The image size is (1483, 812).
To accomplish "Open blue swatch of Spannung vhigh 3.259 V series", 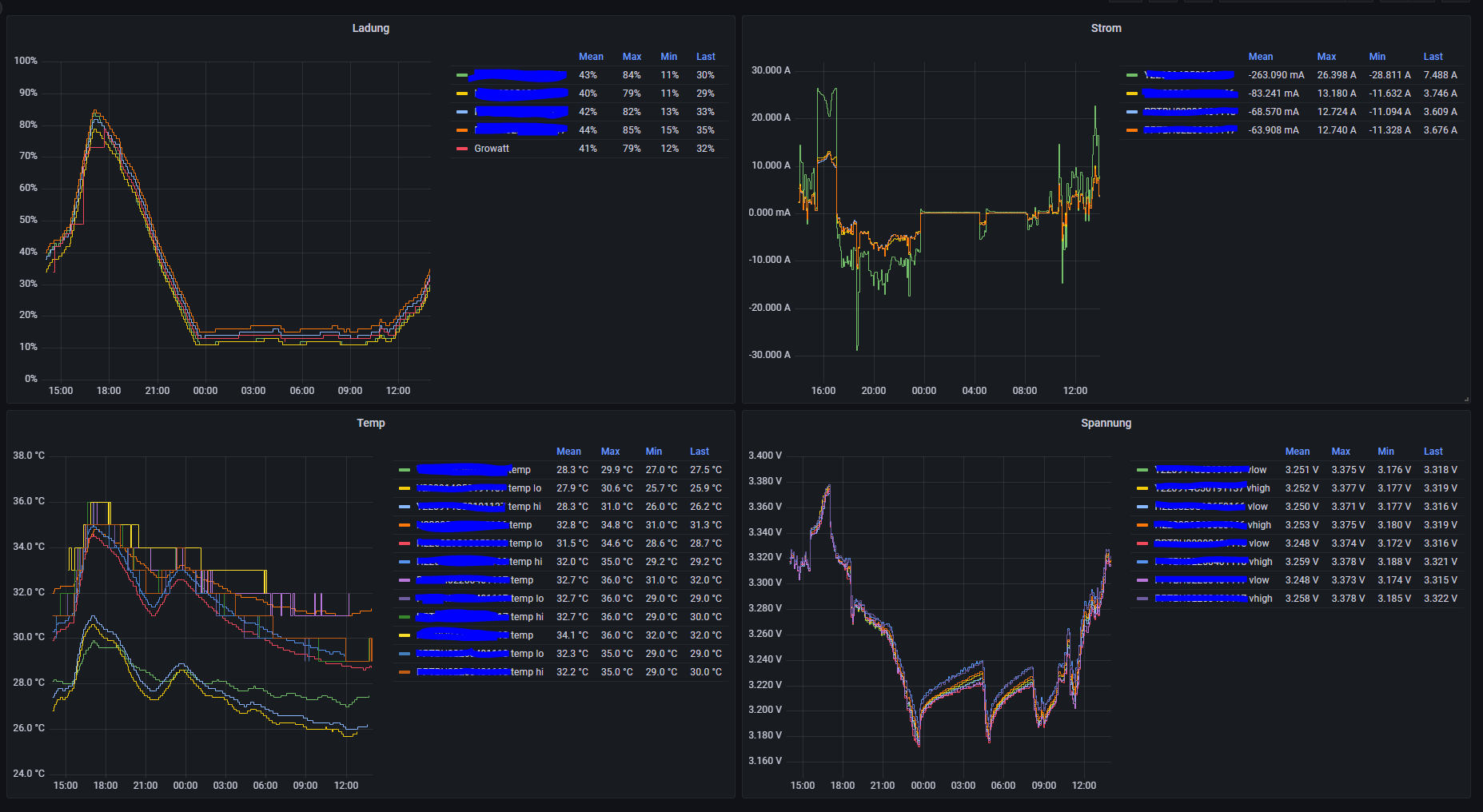I will click(x=1142, y=562).
